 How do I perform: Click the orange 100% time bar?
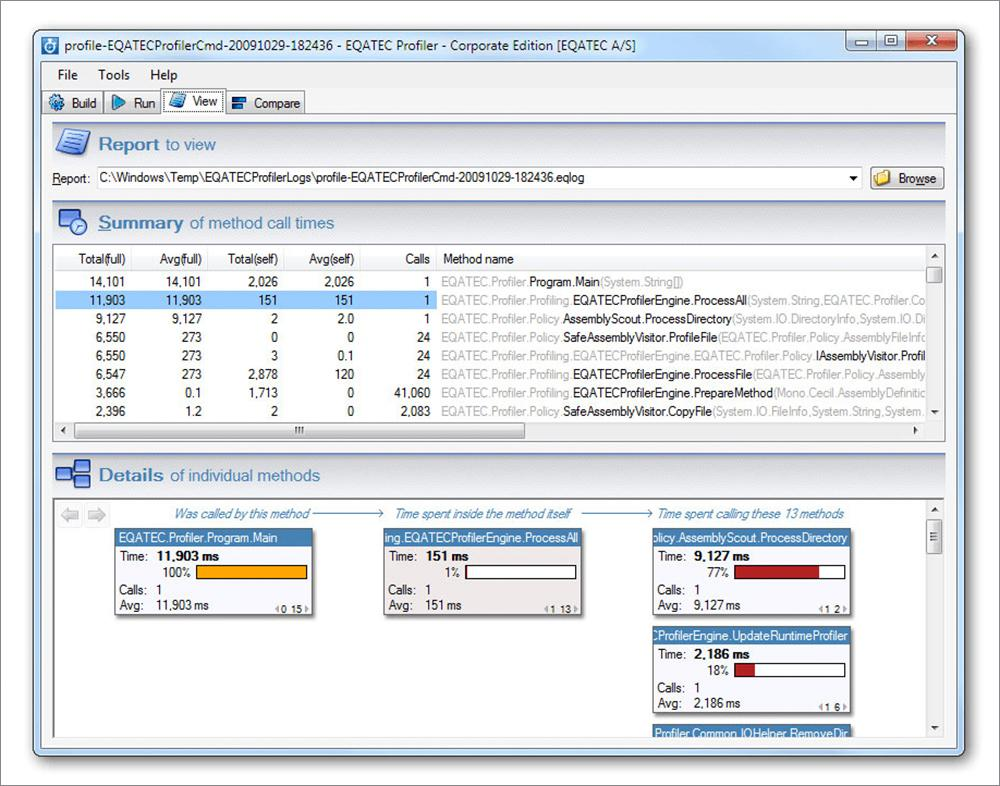pyautogui.click(x=252, y=572)
